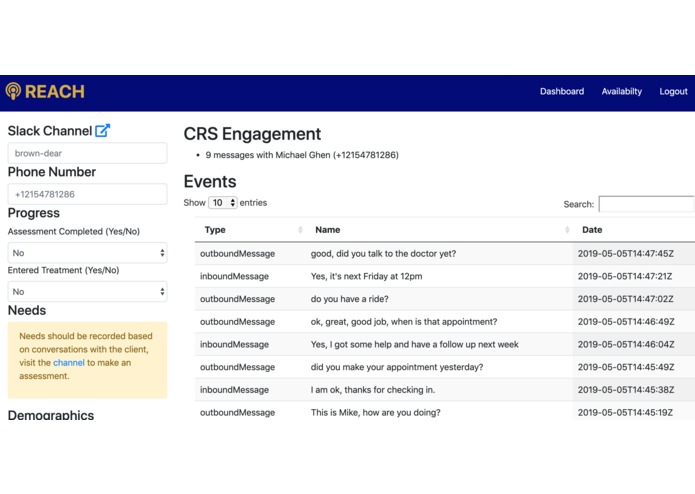Open the Show entries count selector
The height and width of the screenshot is (494, 695).
point(223,202)
